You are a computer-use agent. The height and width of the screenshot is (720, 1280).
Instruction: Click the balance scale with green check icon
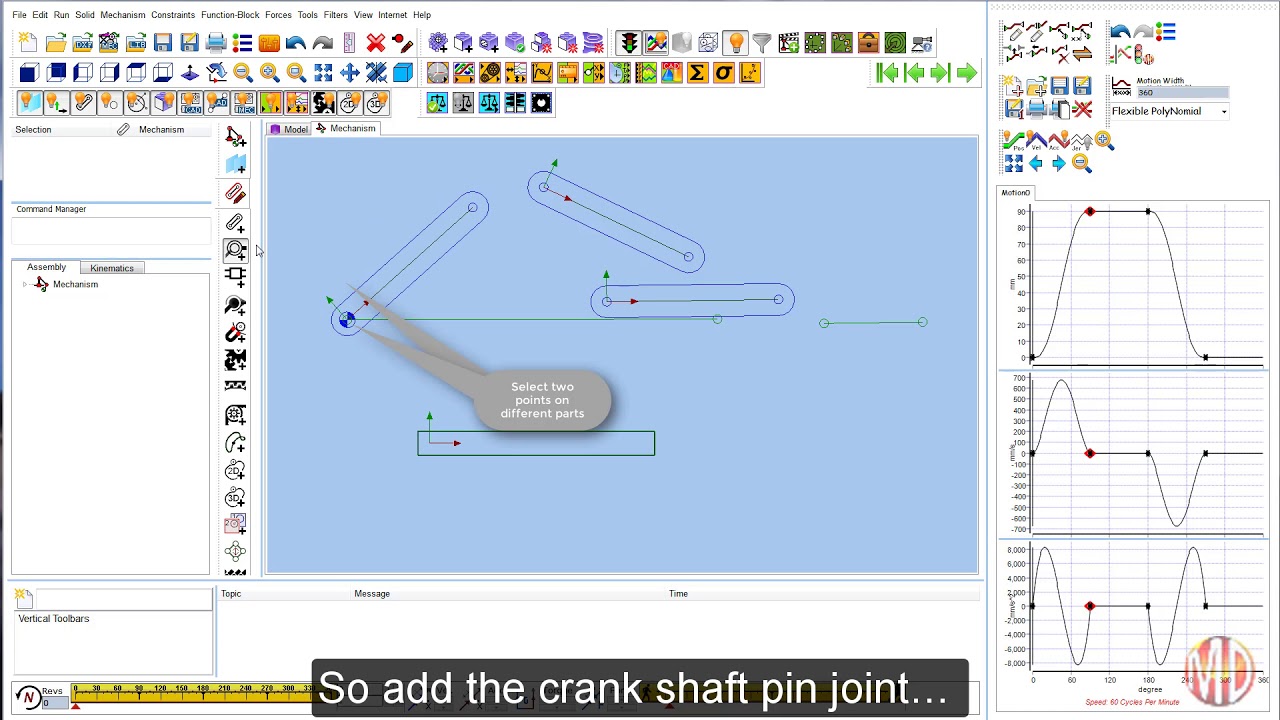point(437,103)
